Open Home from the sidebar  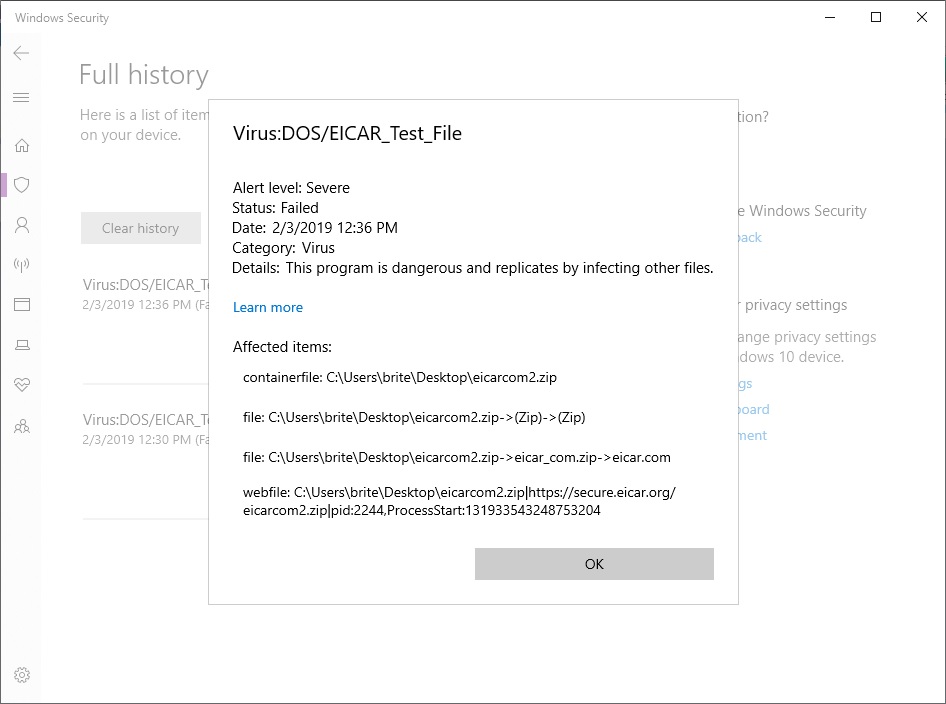tap(22, 145)
